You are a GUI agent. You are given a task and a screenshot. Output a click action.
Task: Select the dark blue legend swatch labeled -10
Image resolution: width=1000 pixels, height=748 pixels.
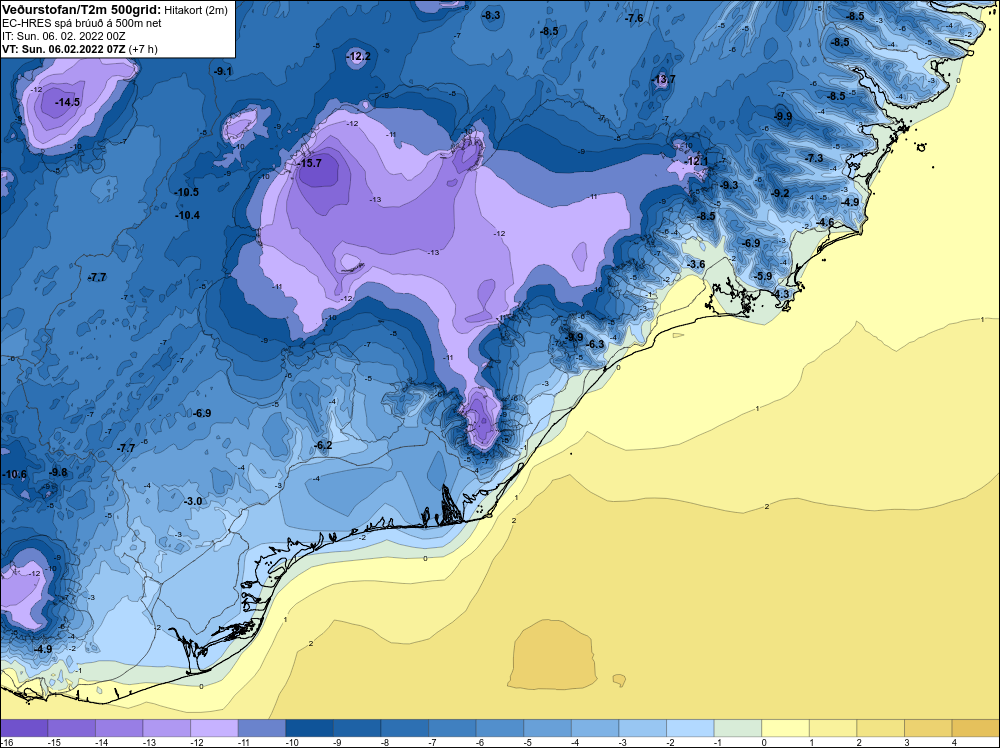pos(309,728)
